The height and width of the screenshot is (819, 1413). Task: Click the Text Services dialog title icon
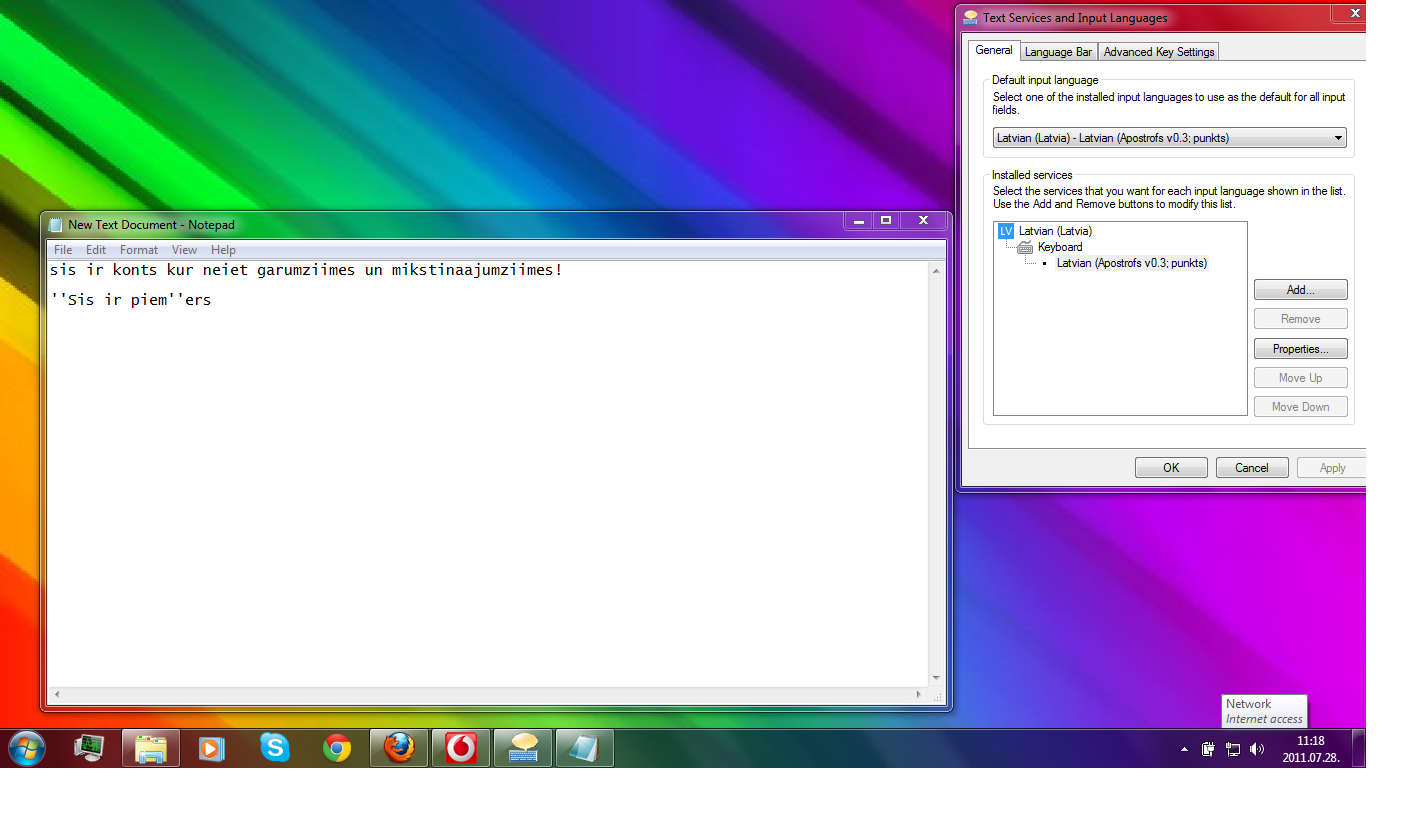(x=970, y=17)
